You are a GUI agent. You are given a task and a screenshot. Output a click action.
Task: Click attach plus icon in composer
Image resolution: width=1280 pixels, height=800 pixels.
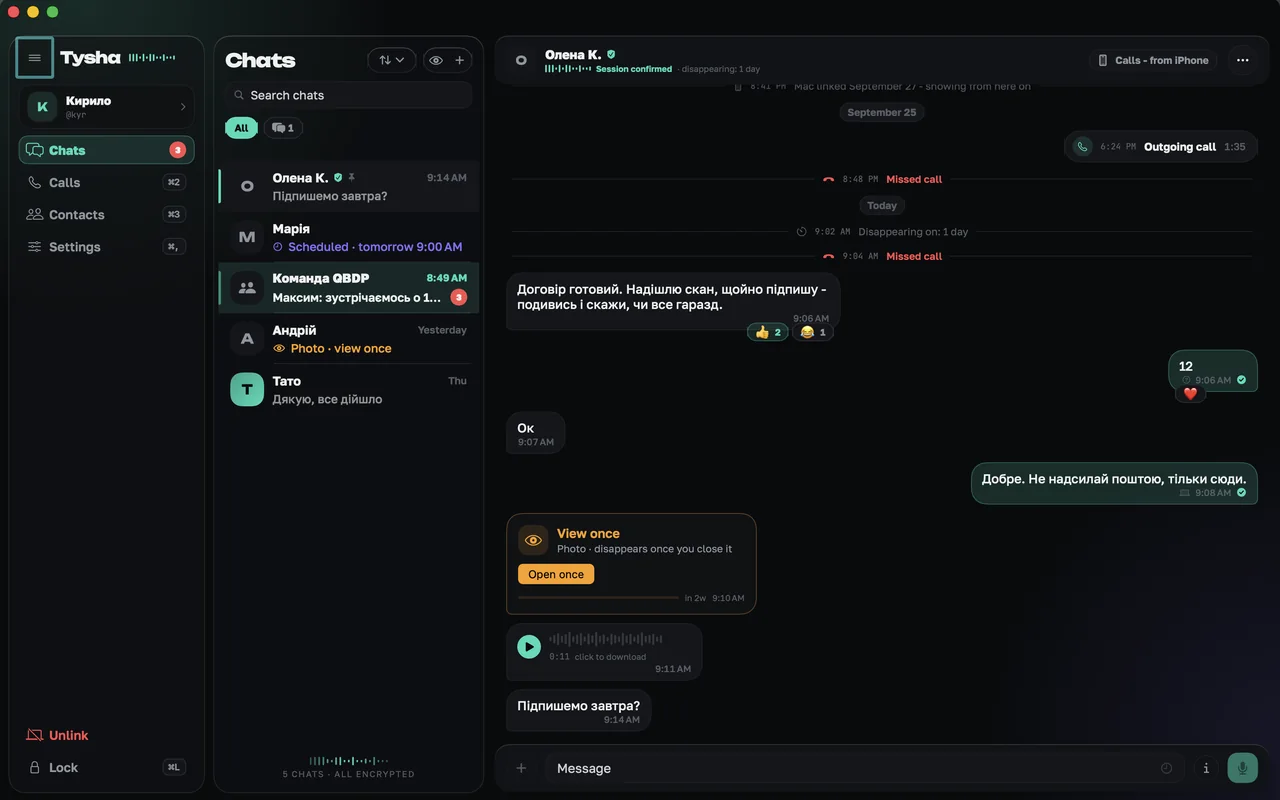pos(521,768)
